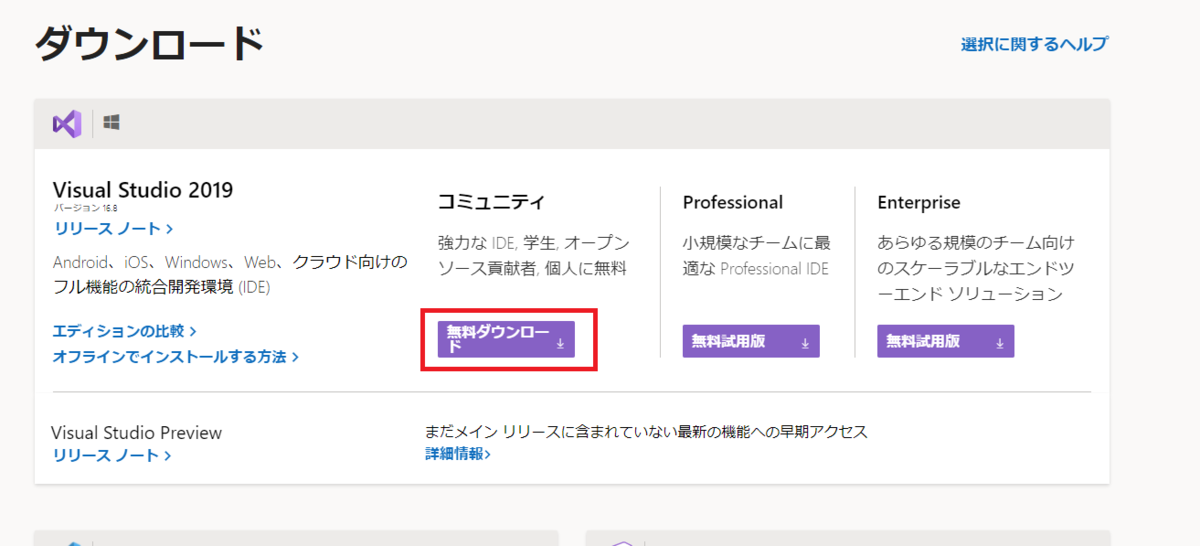Screen dimensions: 1200x546
Task: Click the コミュニティ edition heading
Action: click(491, 202)
